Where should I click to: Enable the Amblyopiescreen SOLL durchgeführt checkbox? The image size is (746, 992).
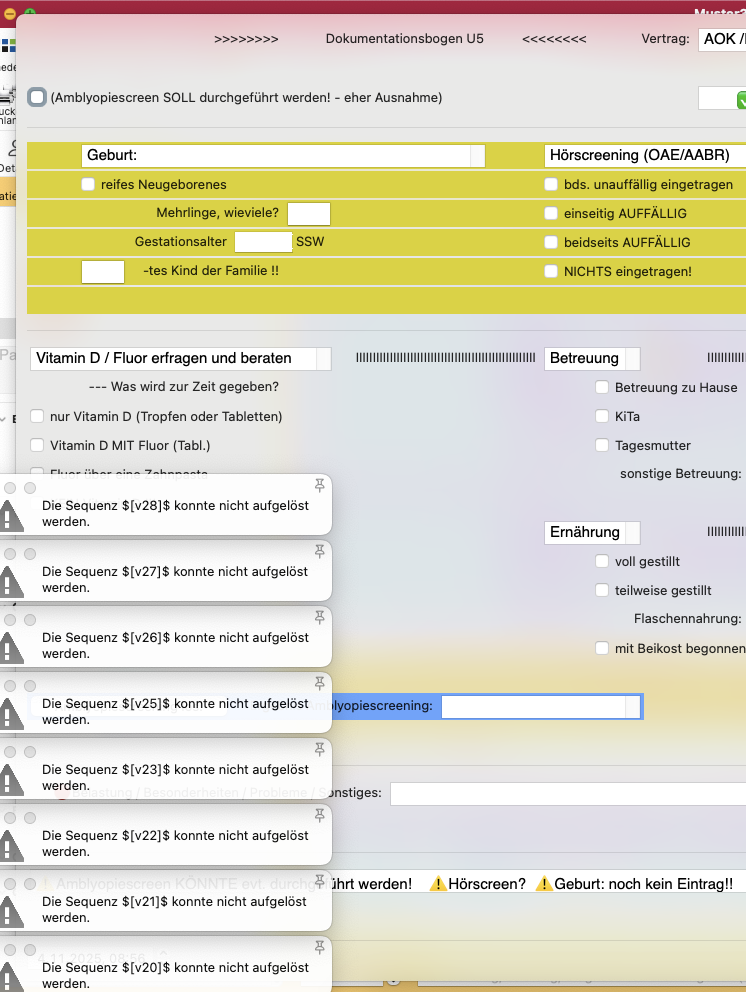[37, 97]
